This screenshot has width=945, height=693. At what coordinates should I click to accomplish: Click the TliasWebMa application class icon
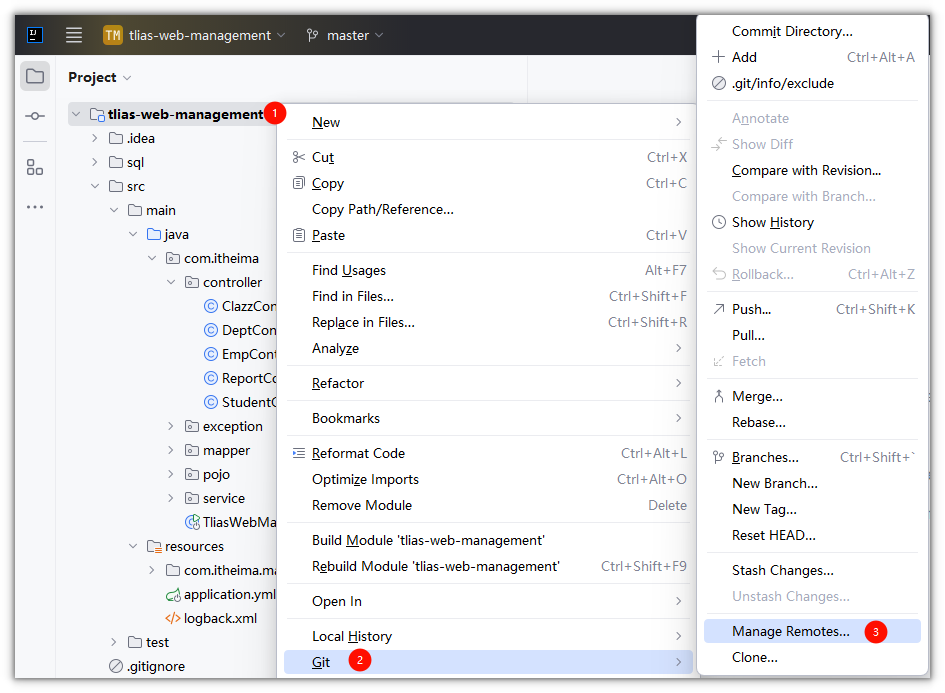tap(192, 522)
